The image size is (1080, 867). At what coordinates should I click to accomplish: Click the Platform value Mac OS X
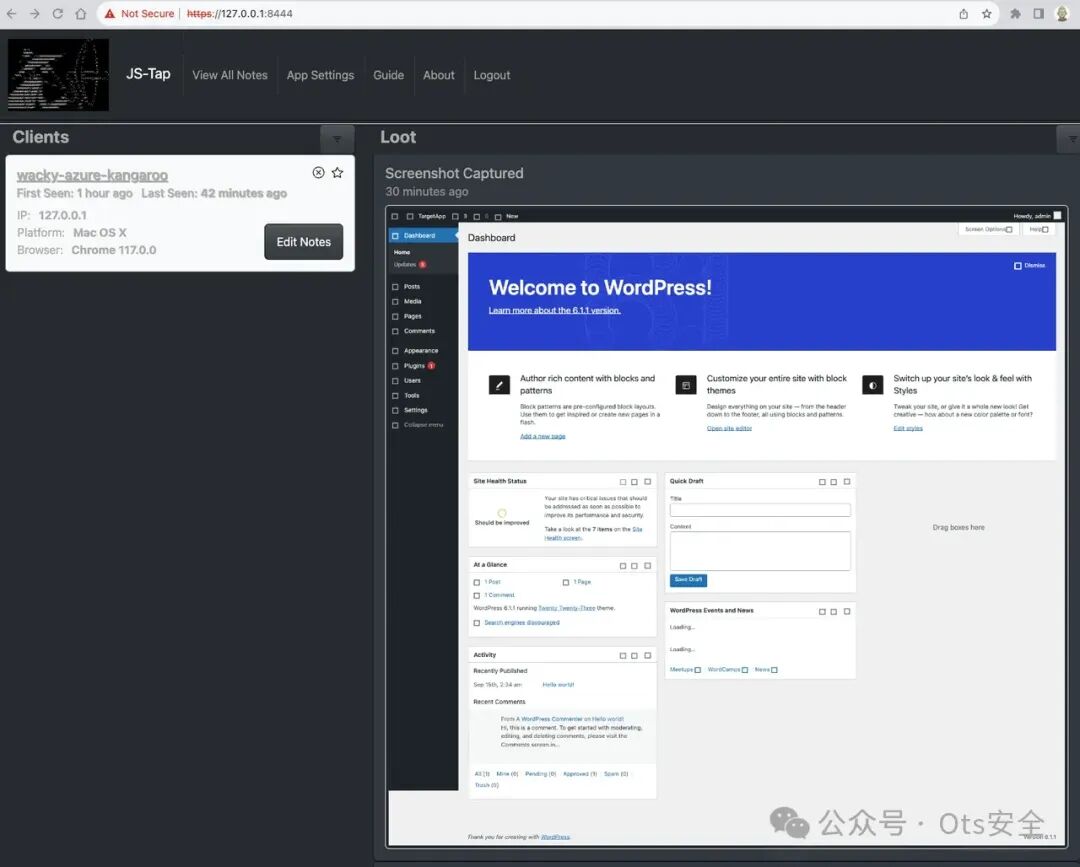100,233
